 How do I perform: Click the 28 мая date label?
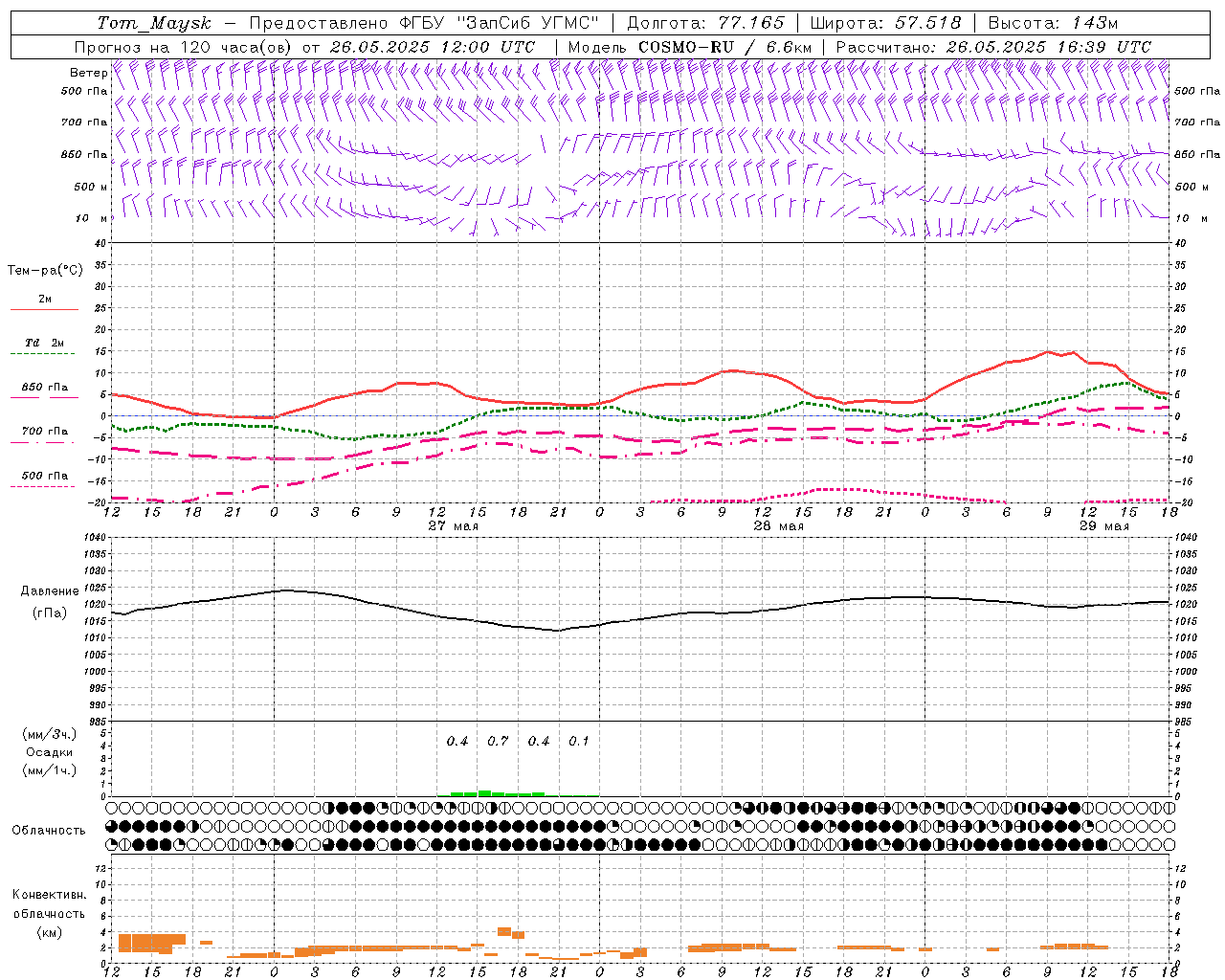778,526
